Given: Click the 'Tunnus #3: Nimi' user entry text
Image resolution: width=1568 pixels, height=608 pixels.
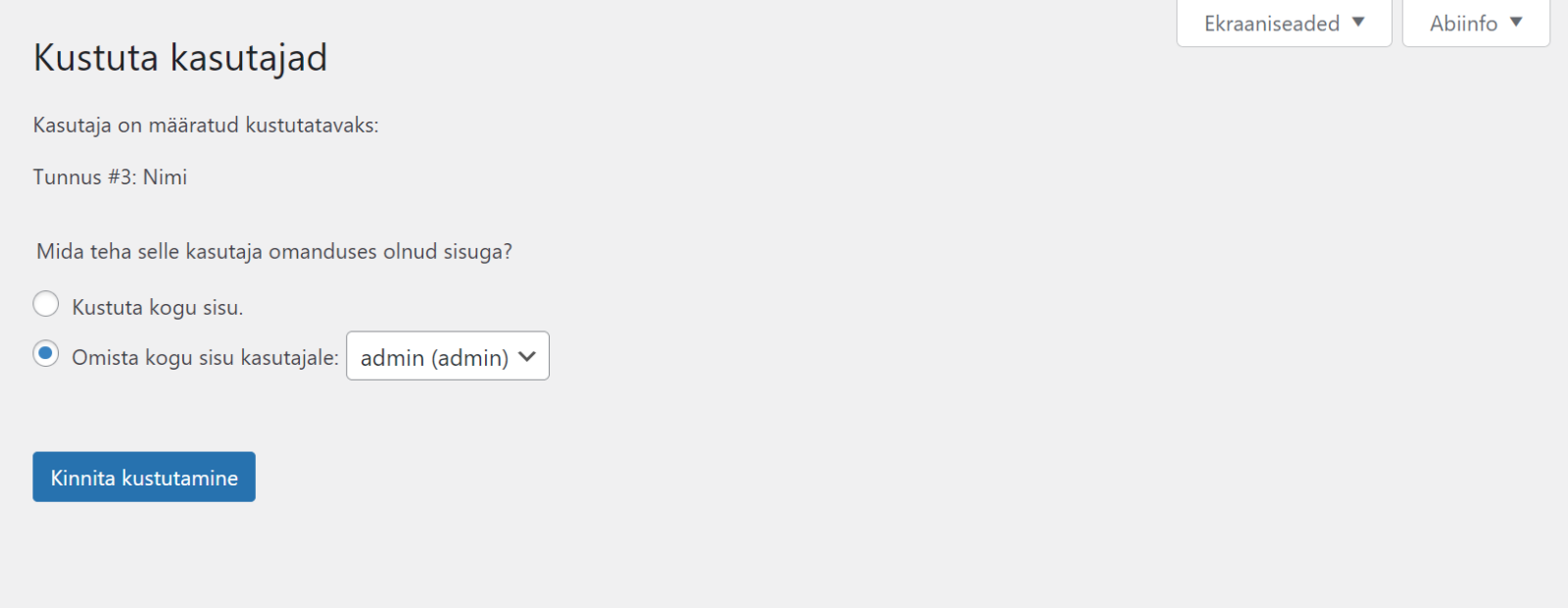Looking at the screenshot, I should (x=110, y=177).
